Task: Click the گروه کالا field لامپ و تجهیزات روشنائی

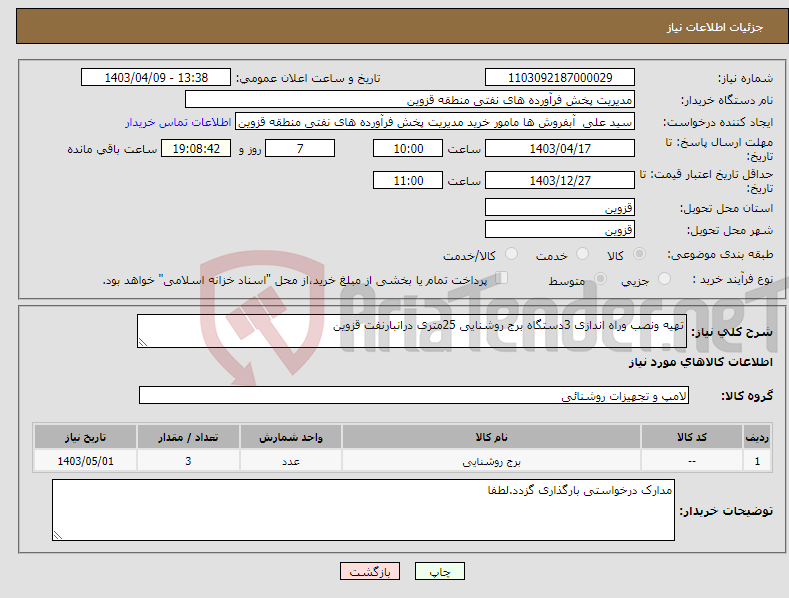Action: 414,395
